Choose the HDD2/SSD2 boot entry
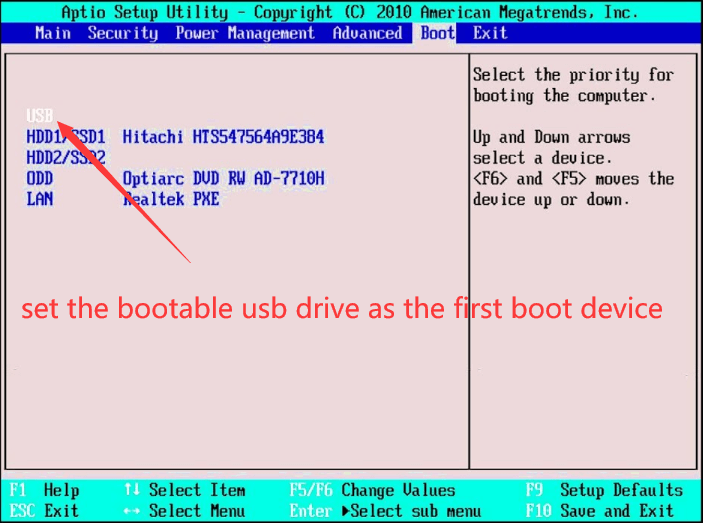703x523 pixels. 65,158
